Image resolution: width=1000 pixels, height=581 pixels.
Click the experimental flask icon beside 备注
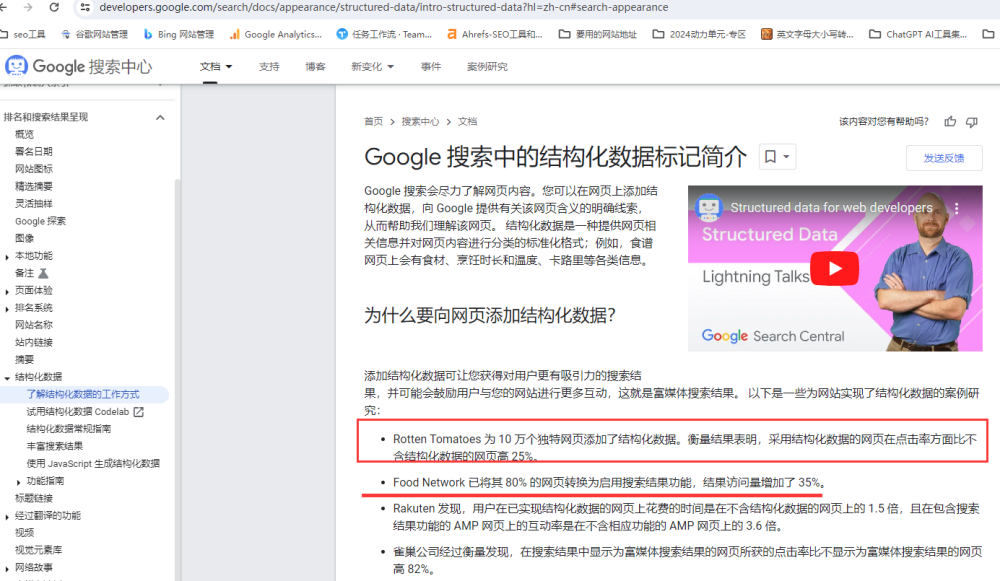(43, 273)
